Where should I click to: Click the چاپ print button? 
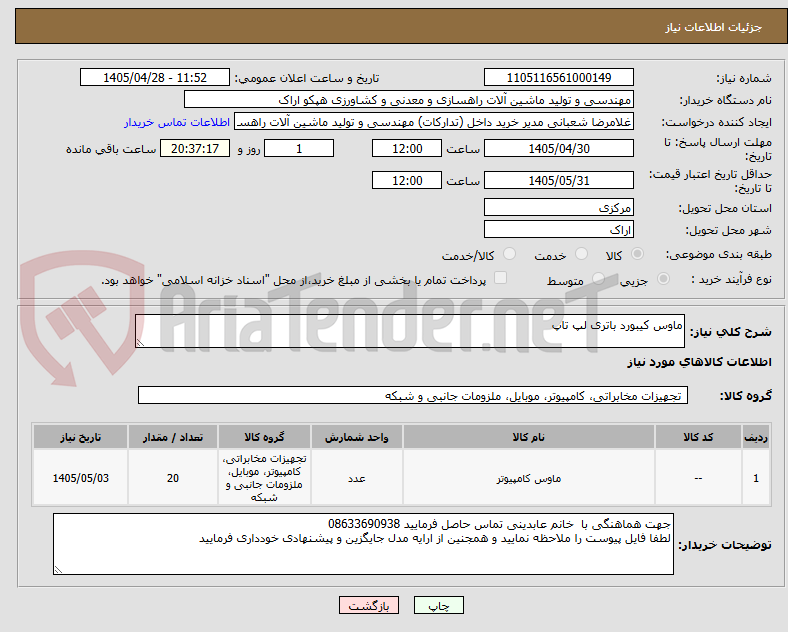click(439, 605)
